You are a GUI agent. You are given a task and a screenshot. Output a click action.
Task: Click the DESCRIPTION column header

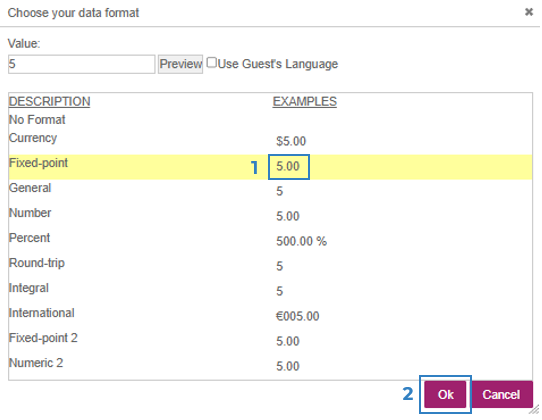point(49,102)
